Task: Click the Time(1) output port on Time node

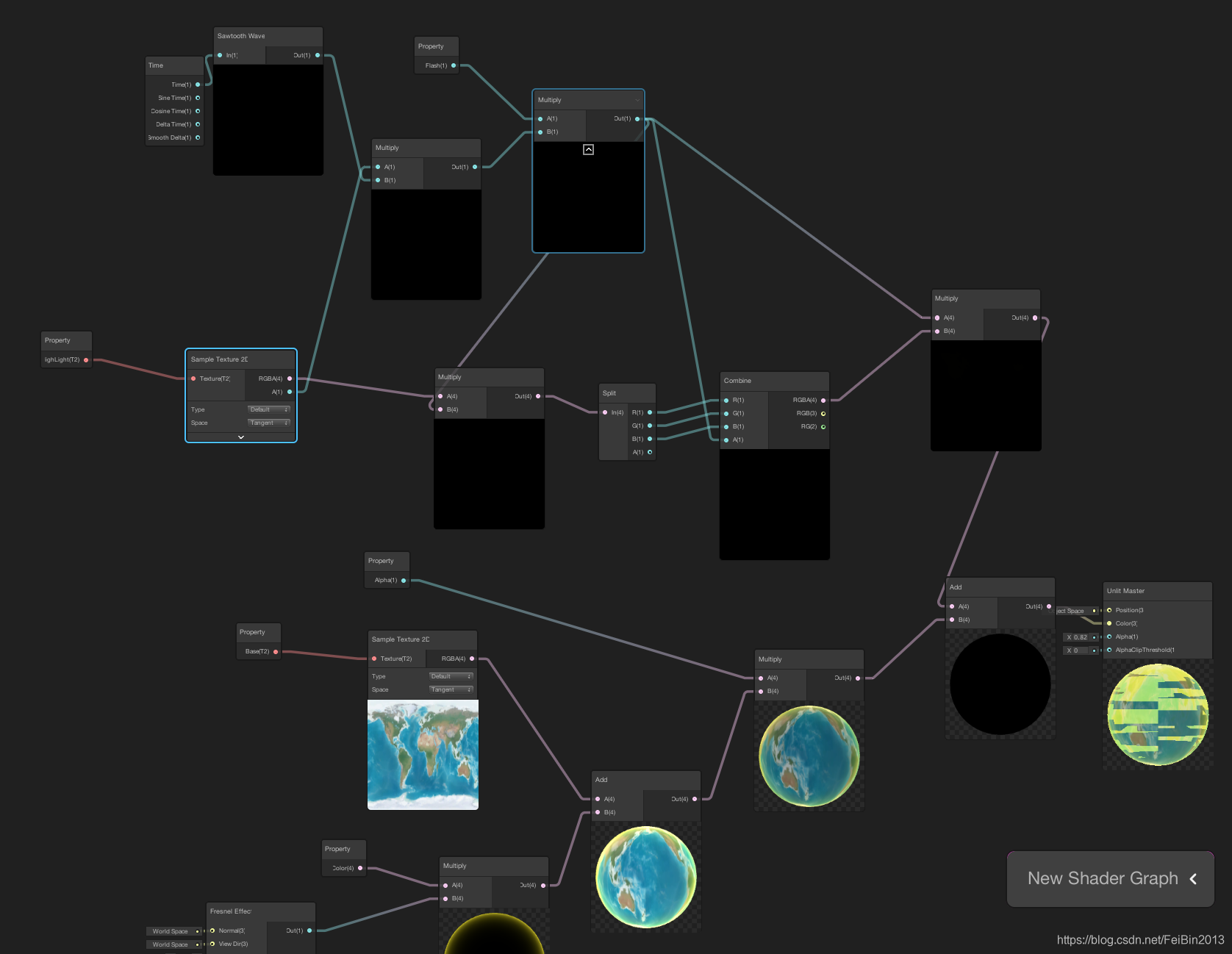Action: [198, 85]
